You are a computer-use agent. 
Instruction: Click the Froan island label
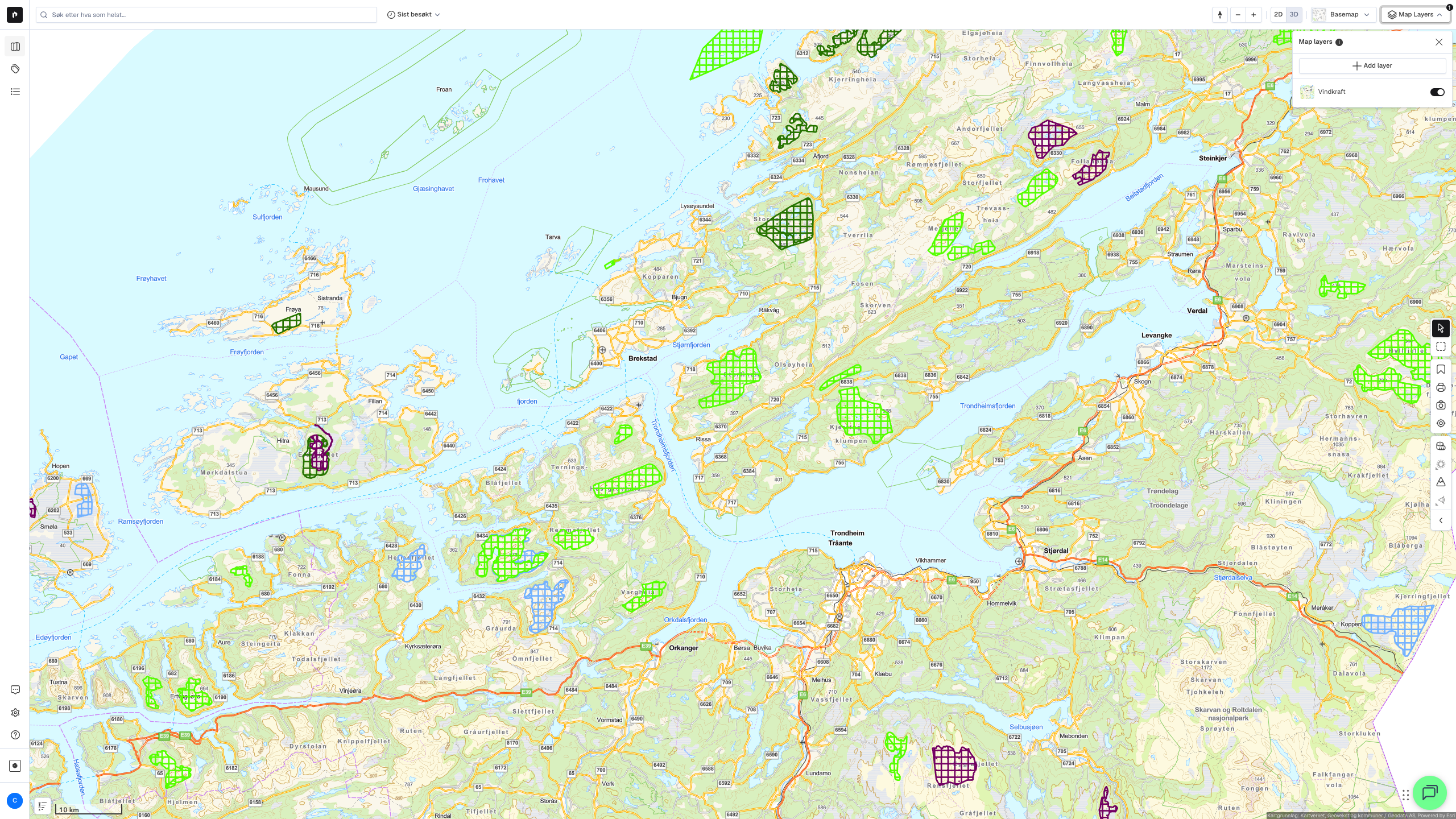click(x=444, y=90)
